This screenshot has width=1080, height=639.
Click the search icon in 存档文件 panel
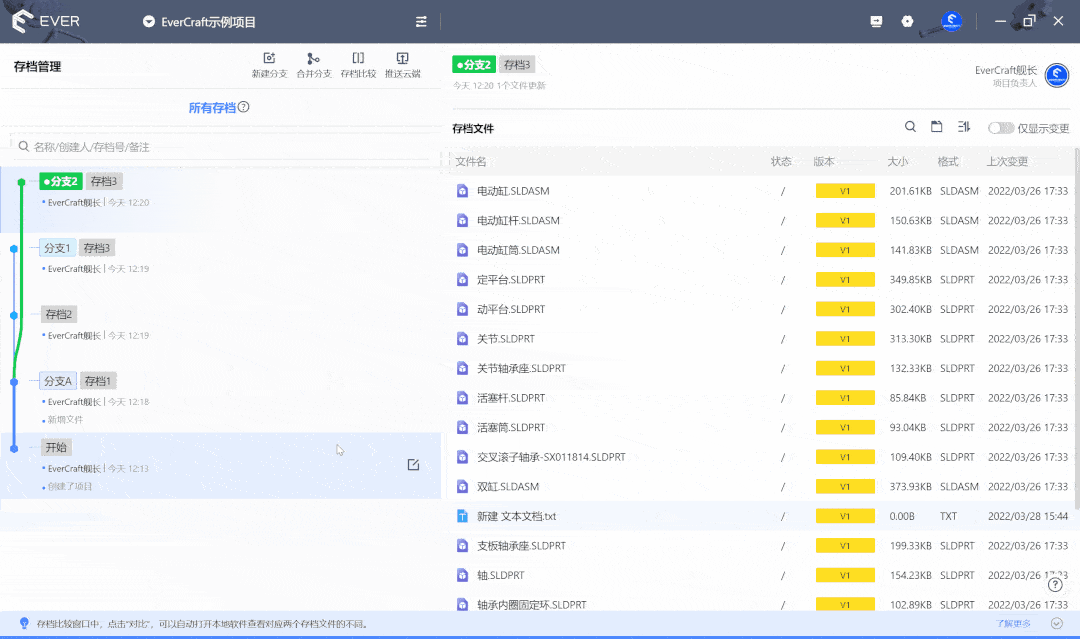[911, 127]
